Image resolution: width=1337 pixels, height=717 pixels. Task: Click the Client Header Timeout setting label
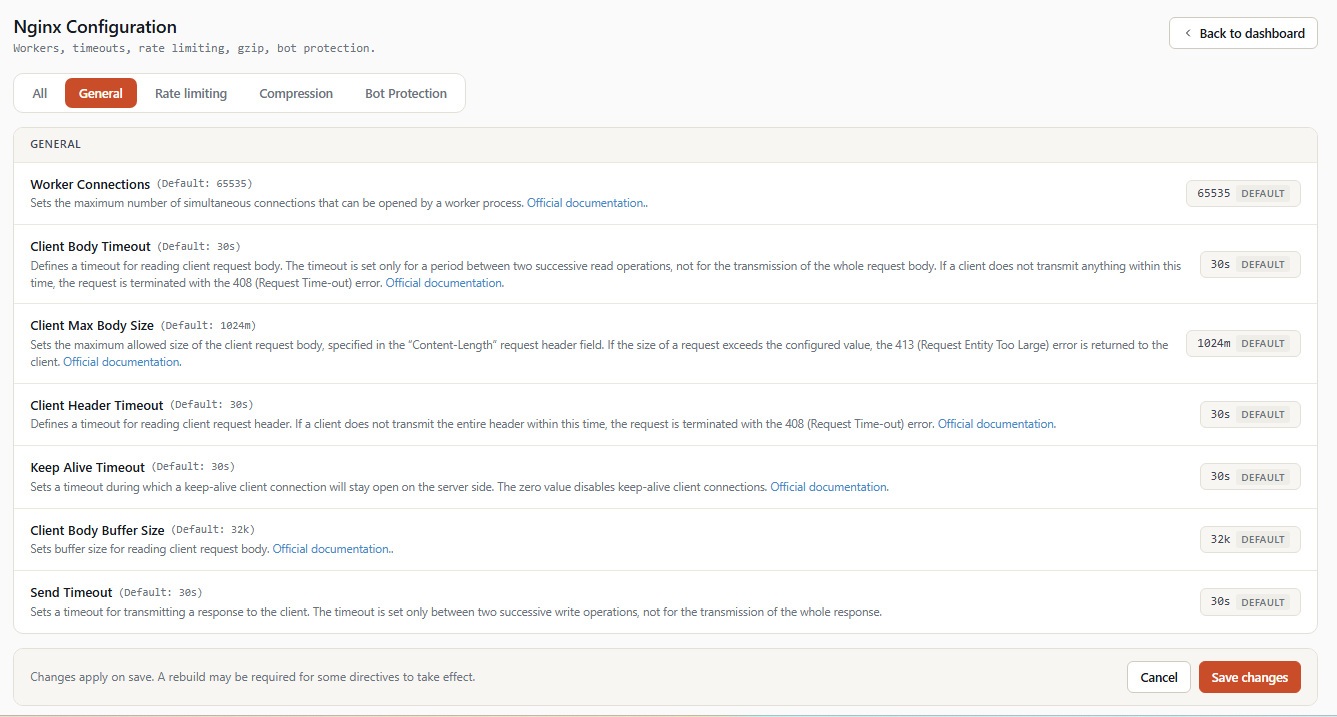coord(97,405)
